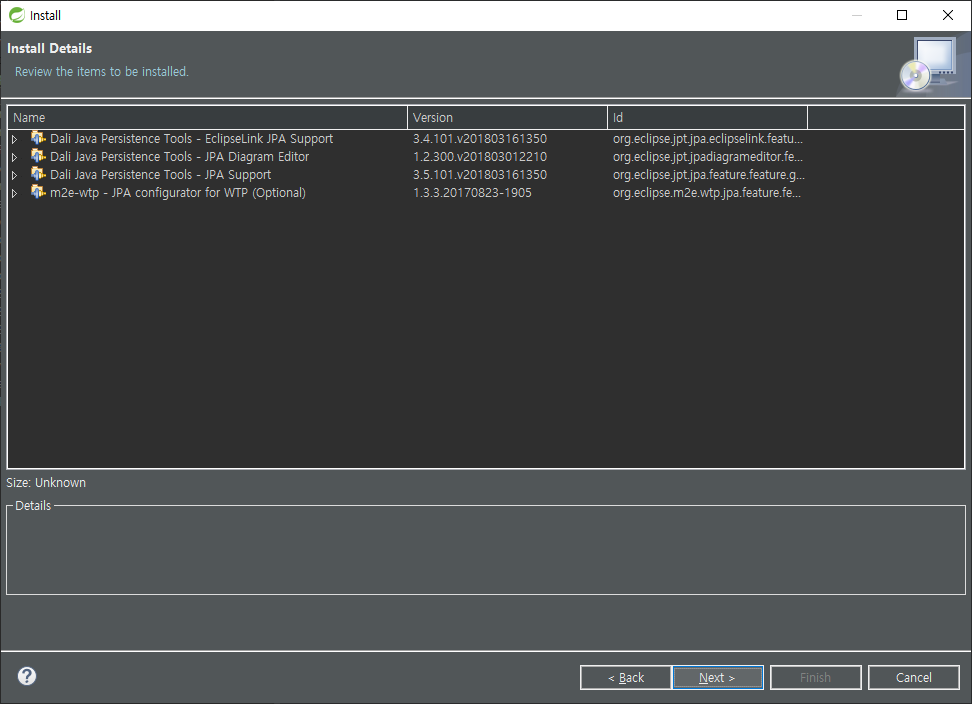Image resolution: width=972 pixels, height=704 pixels.
Task: Click the JPA Diagram Editor feature icon
Action: (x=38, y=156)
